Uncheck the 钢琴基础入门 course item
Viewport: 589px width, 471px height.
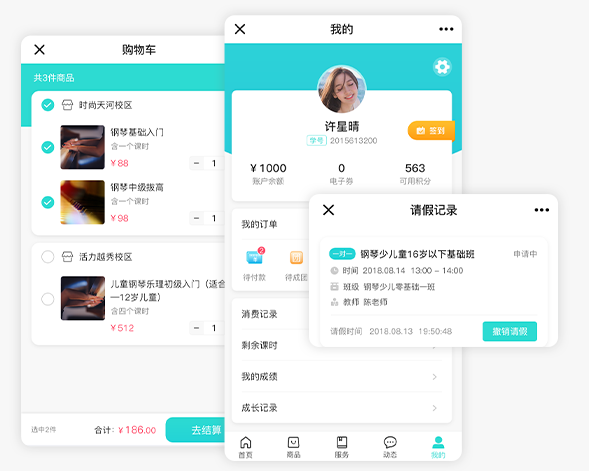48,147
